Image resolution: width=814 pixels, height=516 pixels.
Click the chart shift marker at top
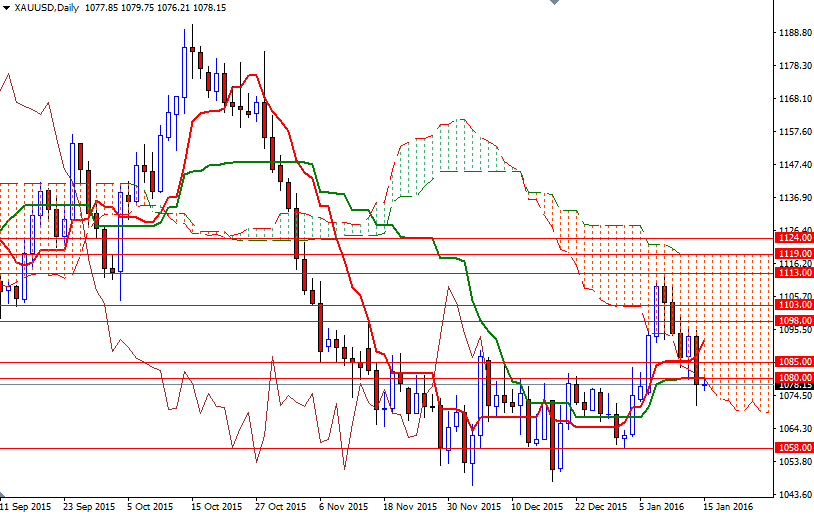pyautogui.click(x=551, y=4)
